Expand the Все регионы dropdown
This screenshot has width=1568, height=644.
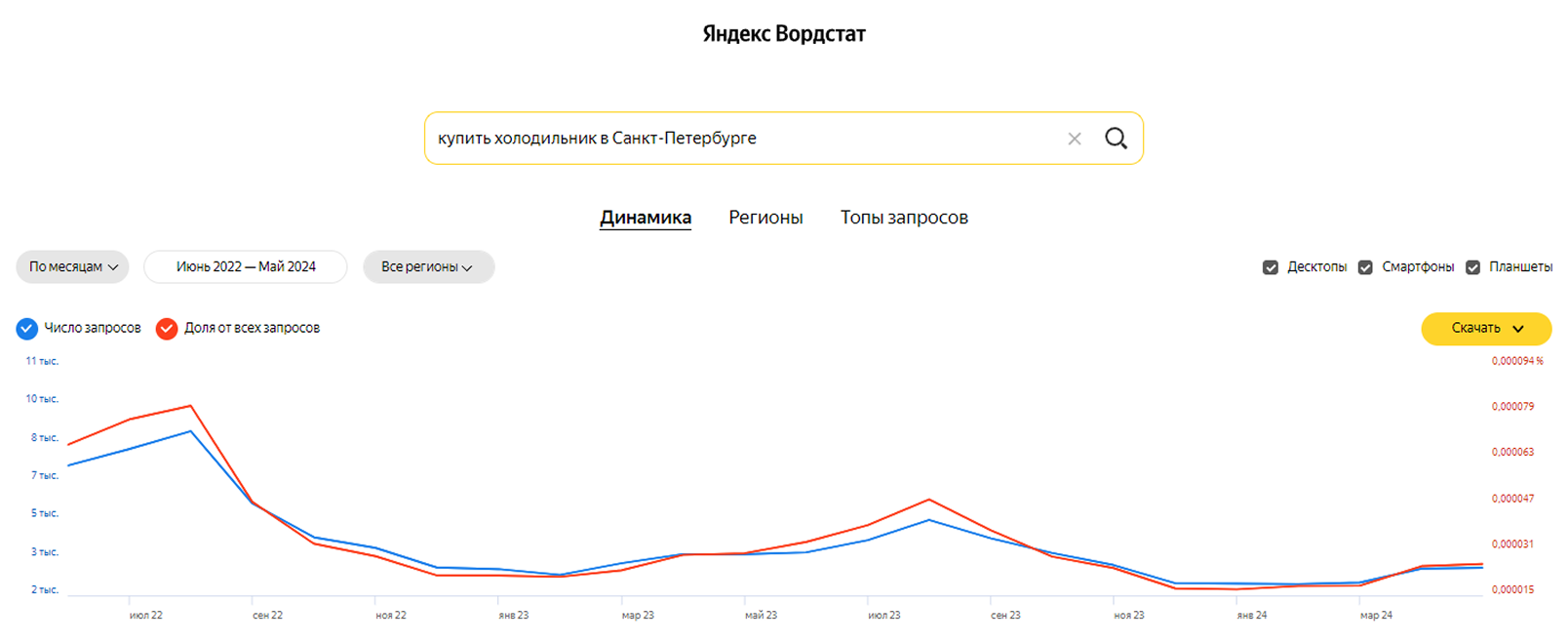pos(428,267)
